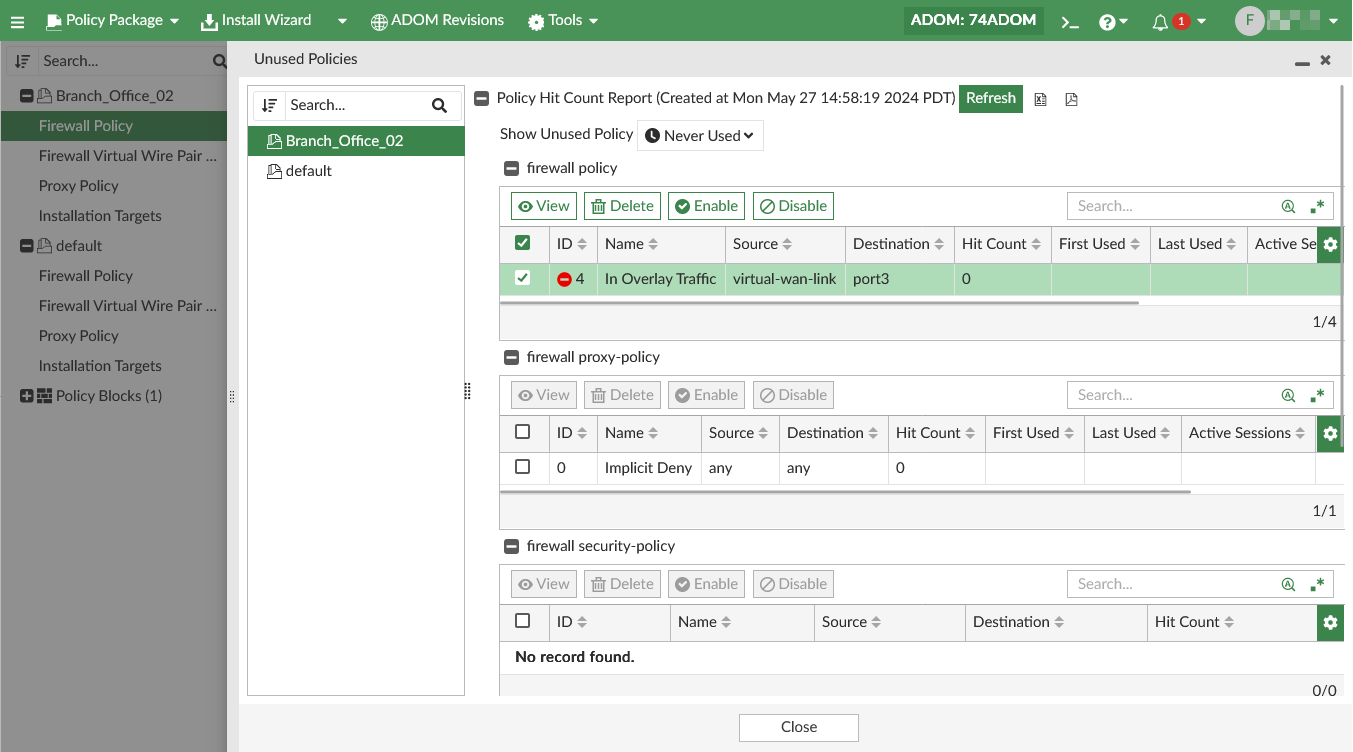Open the Tools menu
The image size is (1353, 752).
pos(564,21)
